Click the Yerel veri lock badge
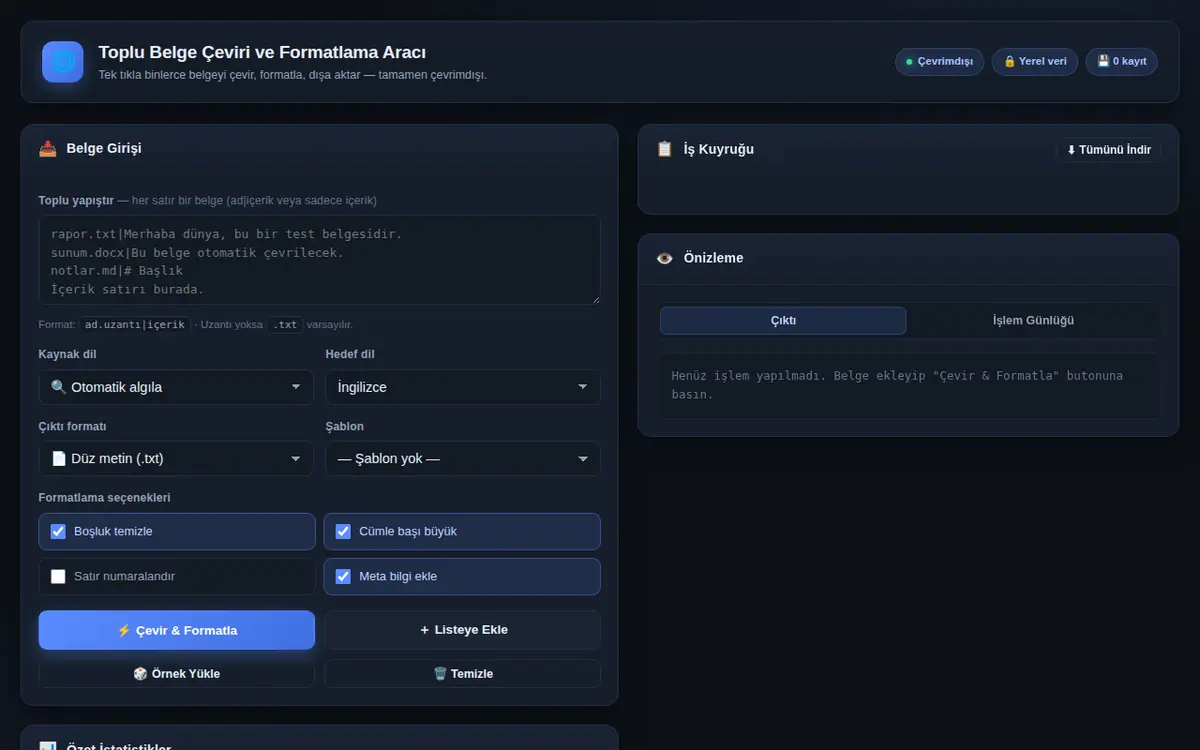1200x750 pixels. click(x=1035, y=62)
